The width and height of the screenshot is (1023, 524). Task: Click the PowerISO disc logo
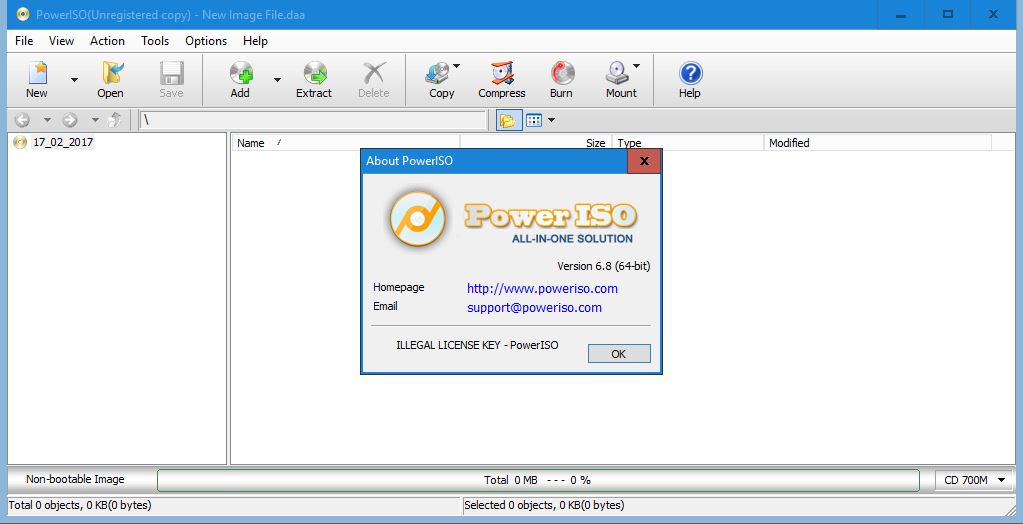pyautogui.click(x=418, y=218)
